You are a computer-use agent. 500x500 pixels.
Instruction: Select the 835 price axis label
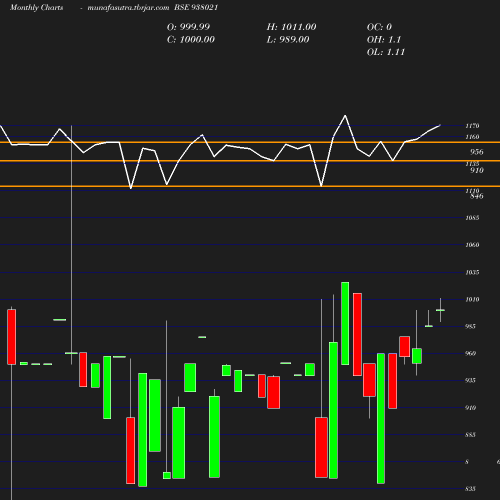coord(470,489)
